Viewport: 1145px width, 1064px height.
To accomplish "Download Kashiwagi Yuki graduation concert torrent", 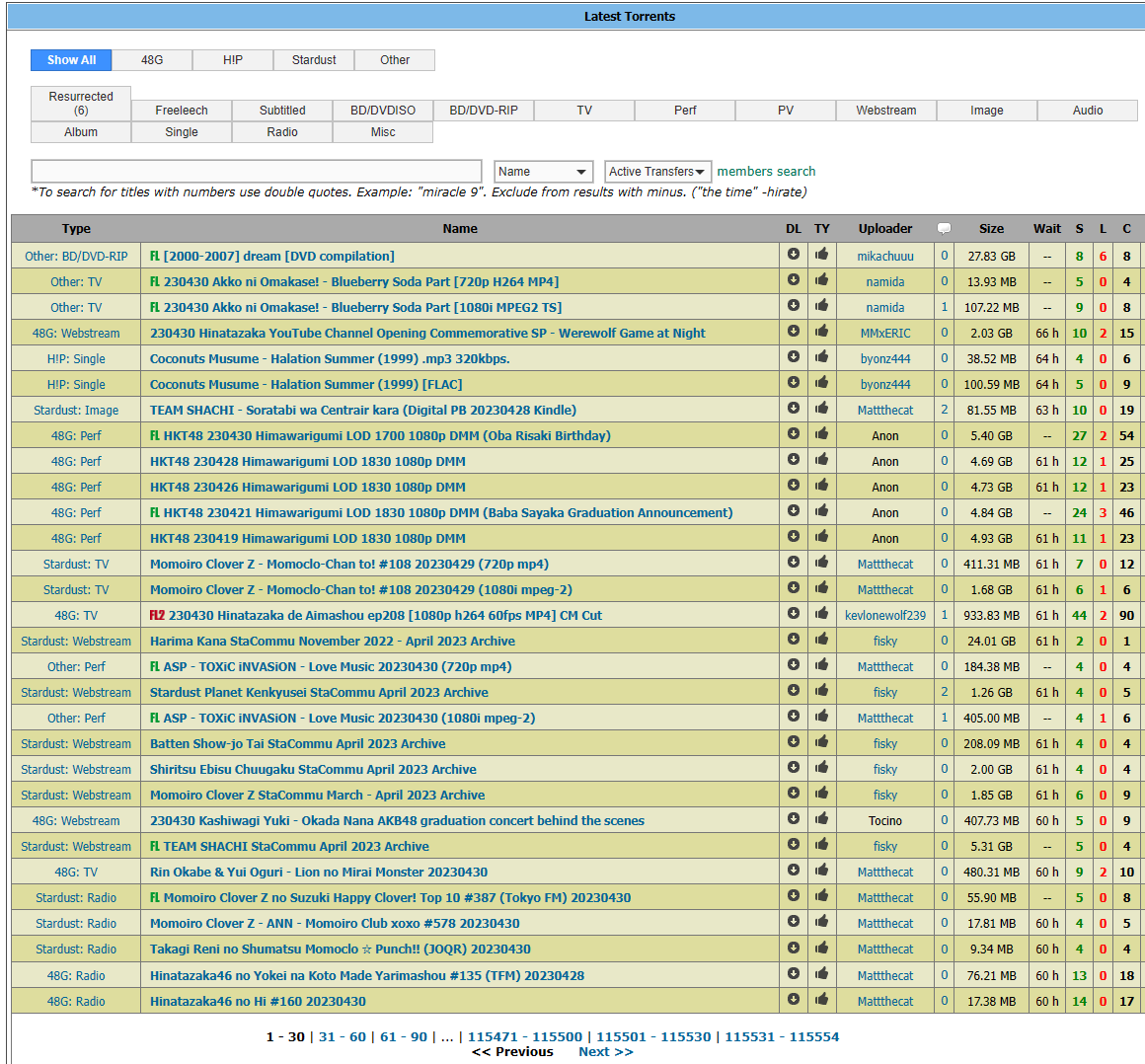I will (793, 818).
